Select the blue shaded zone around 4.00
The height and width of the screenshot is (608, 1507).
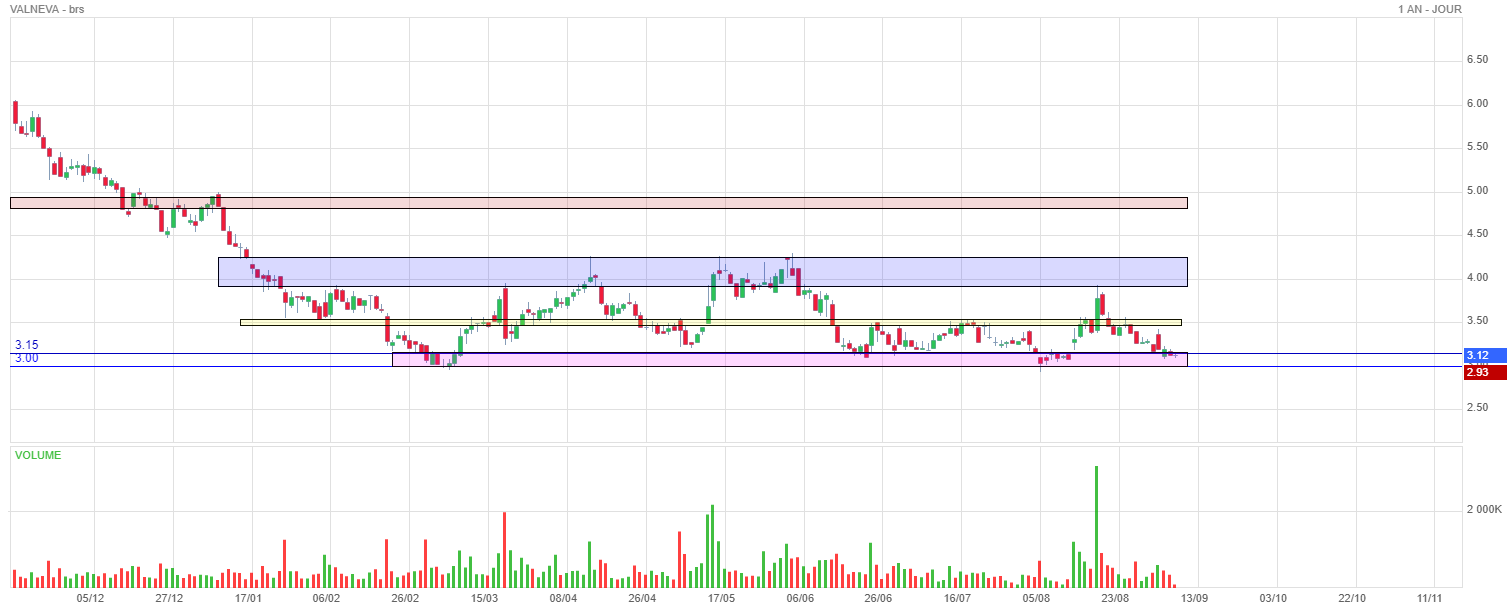(x=703, y=272)
